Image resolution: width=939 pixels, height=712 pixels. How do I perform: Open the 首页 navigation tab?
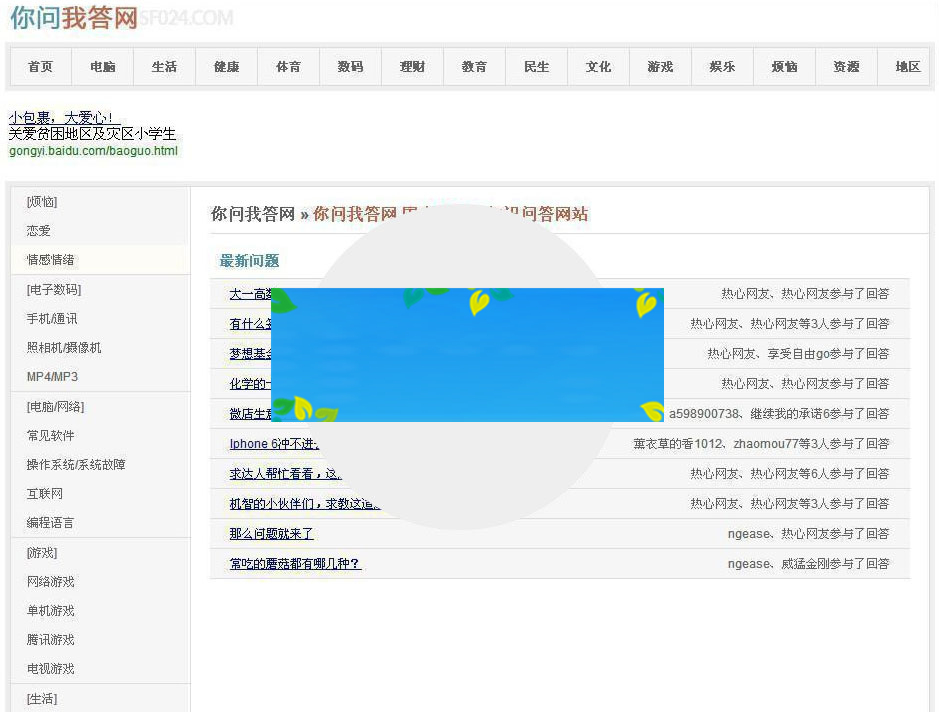click(x=39, y=67)
